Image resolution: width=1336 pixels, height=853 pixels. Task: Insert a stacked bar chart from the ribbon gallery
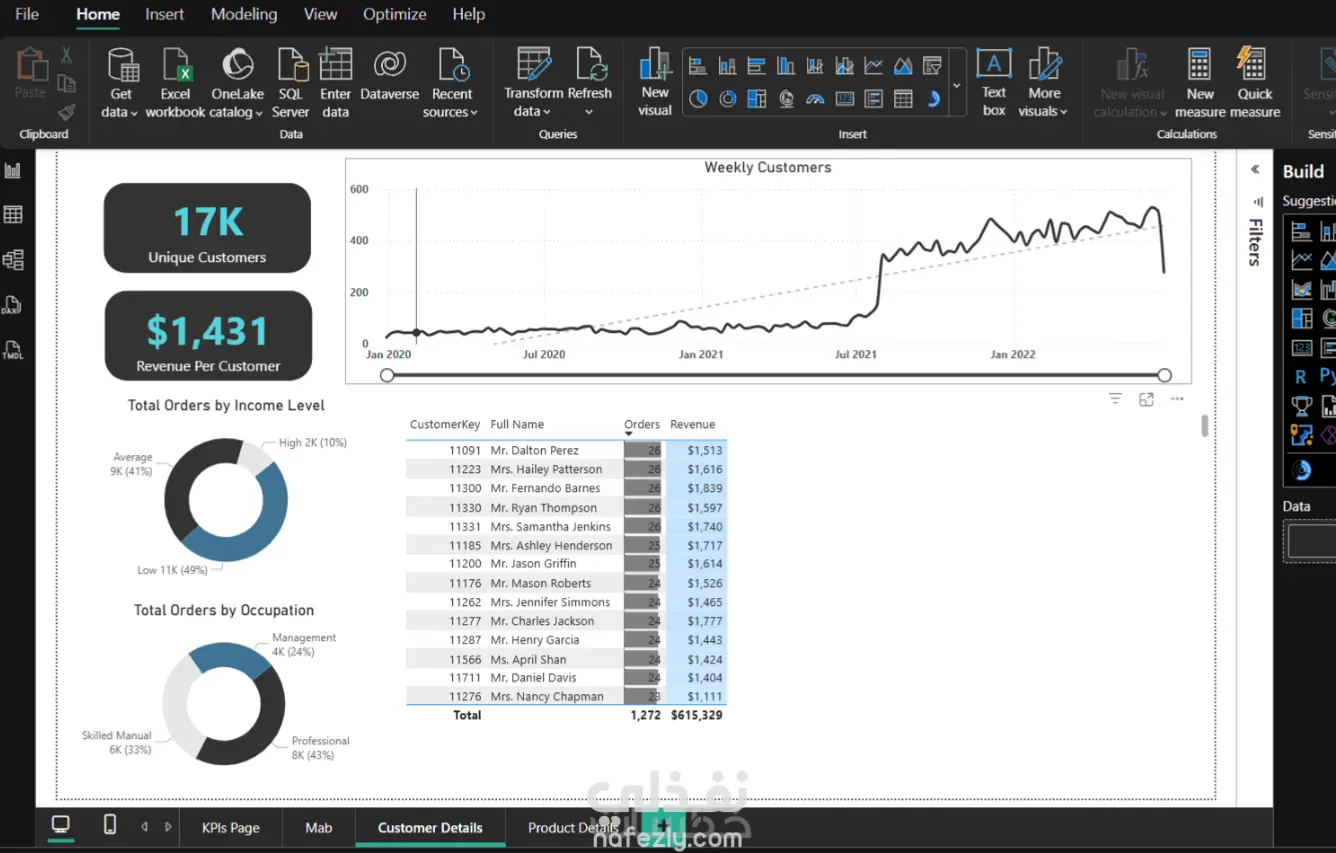[x=698, y=66]
